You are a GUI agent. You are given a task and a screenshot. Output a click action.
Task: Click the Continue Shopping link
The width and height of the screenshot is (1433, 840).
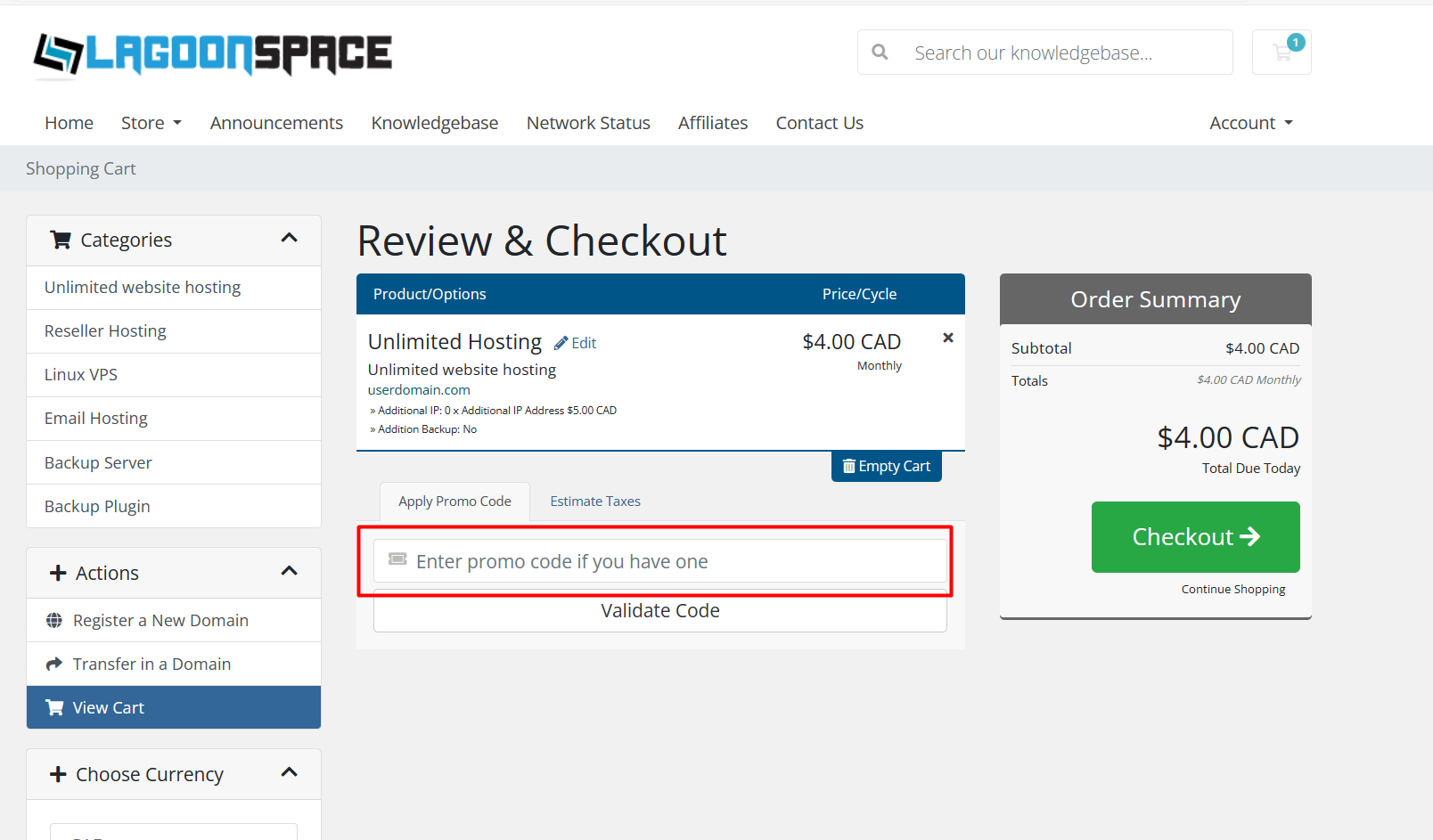click(1232, 589)
